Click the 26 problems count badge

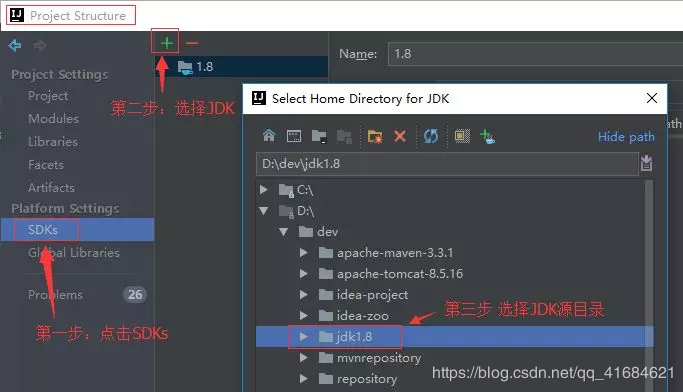click(135, 295)
